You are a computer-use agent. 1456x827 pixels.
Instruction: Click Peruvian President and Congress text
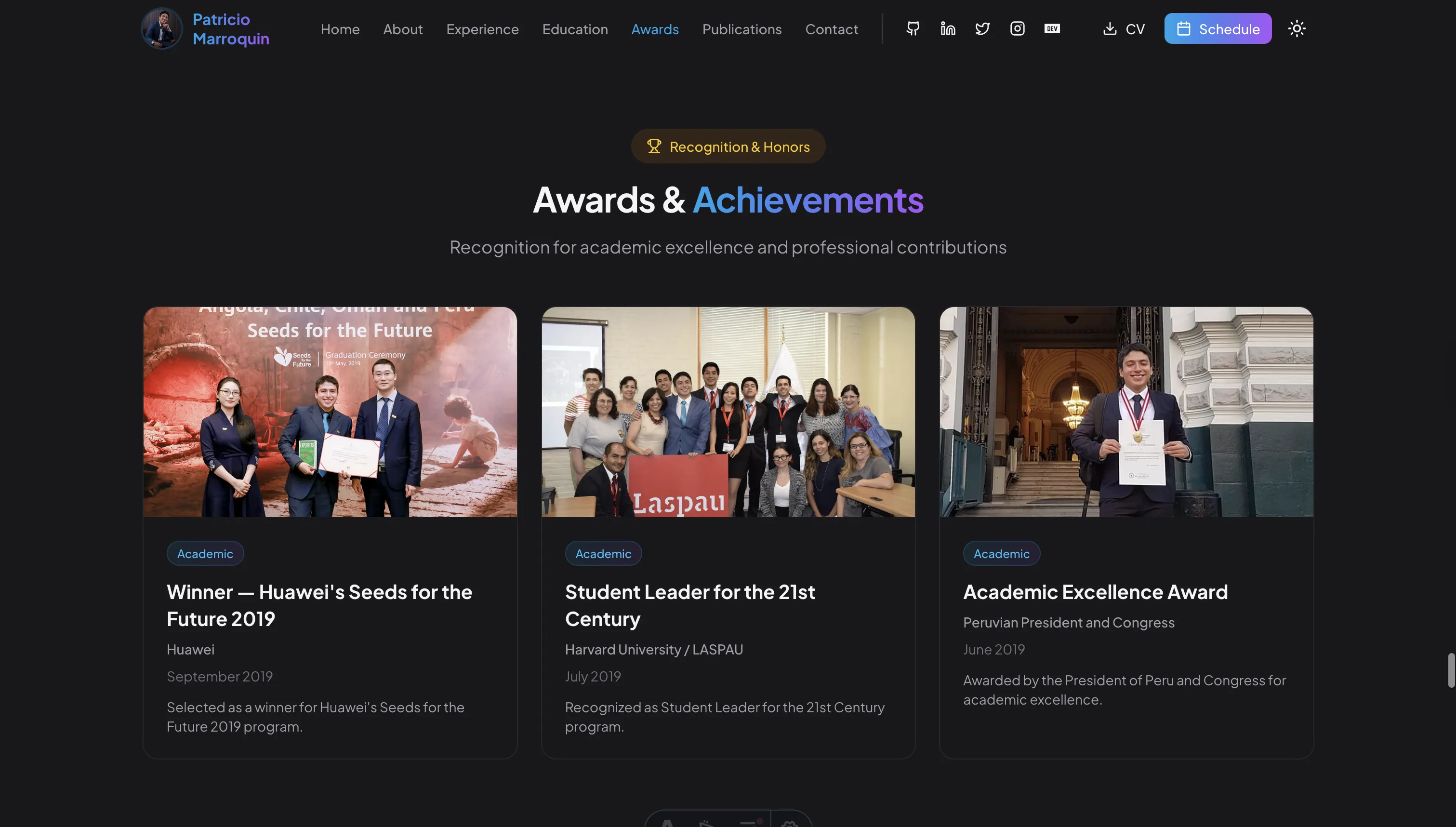[x=1068, y=623]
